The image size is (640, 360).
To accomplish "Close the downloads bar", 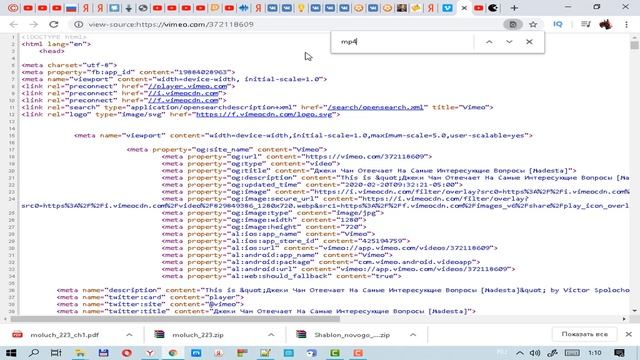I will 629,334.
